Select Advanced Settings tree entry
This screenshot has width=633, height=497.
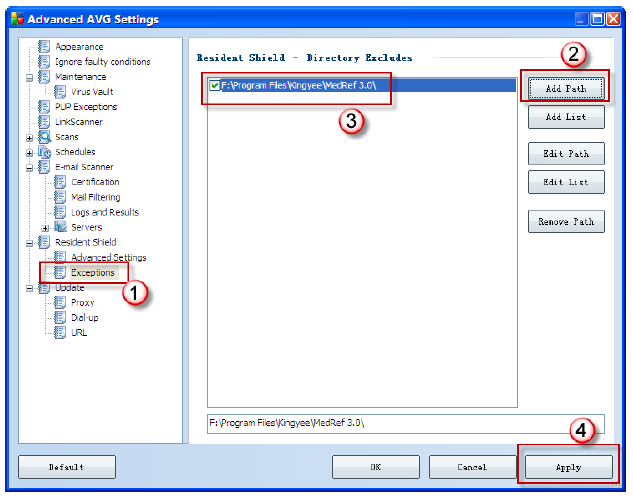109,258
